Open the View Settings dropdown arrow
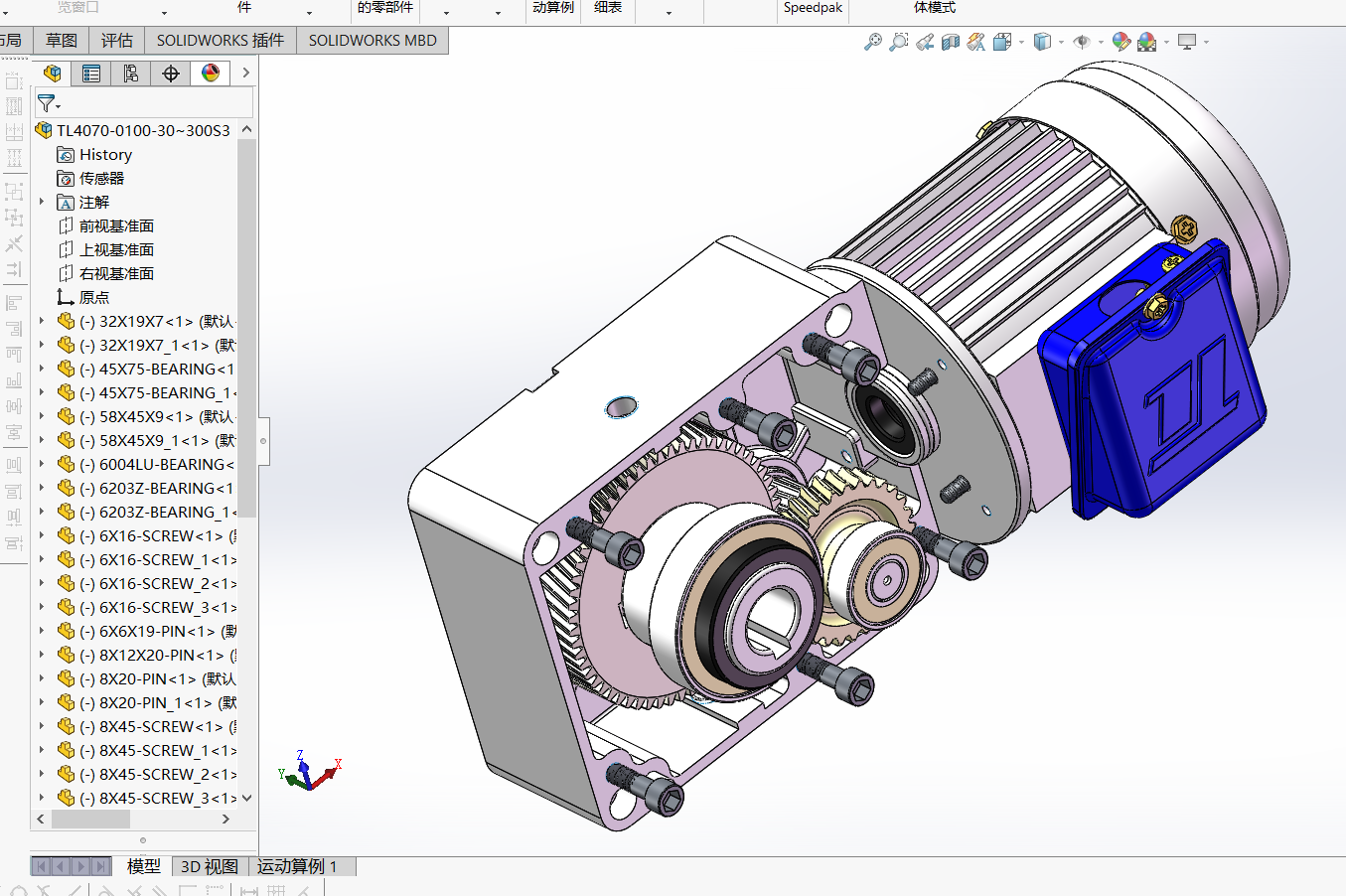 1206,43
